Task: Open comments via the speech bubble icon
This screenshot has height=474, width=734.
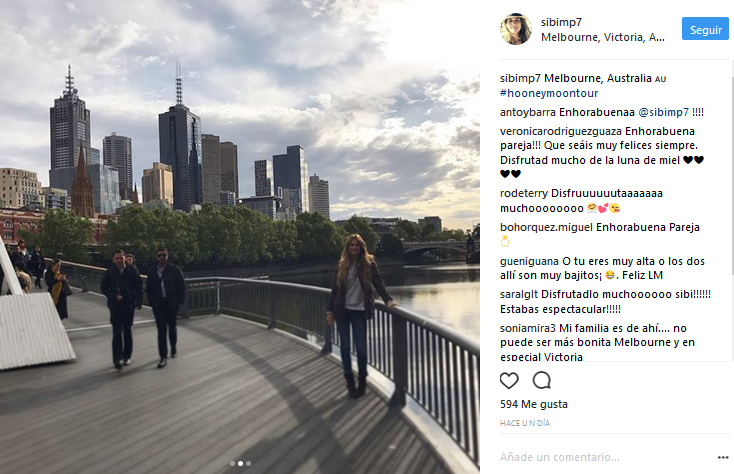Action: tap(542, 380)
